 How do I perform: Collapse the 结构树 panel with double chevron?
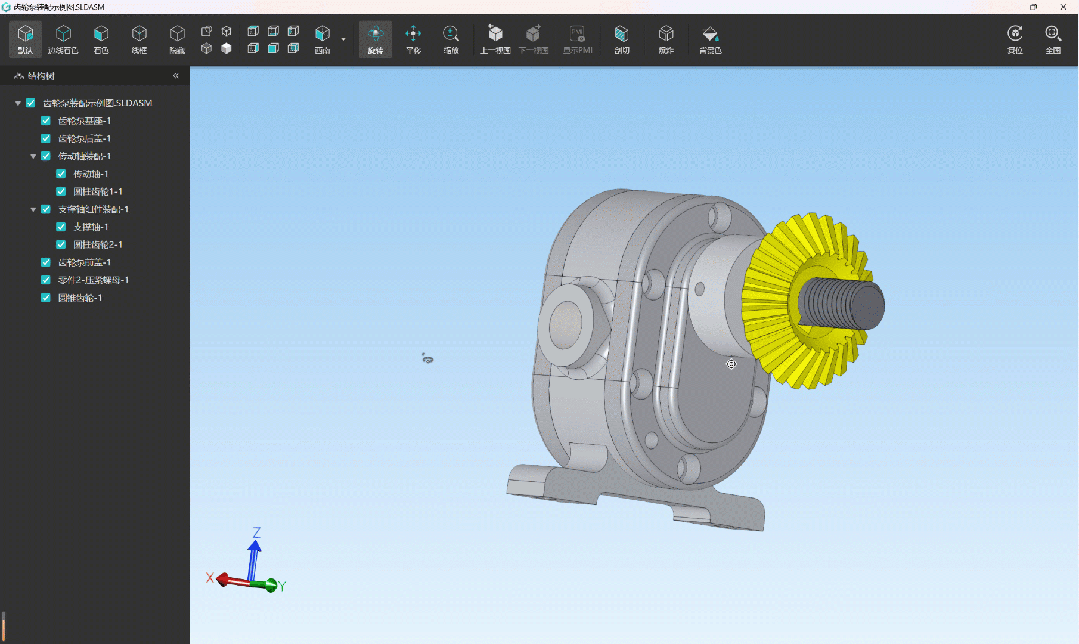176,76
